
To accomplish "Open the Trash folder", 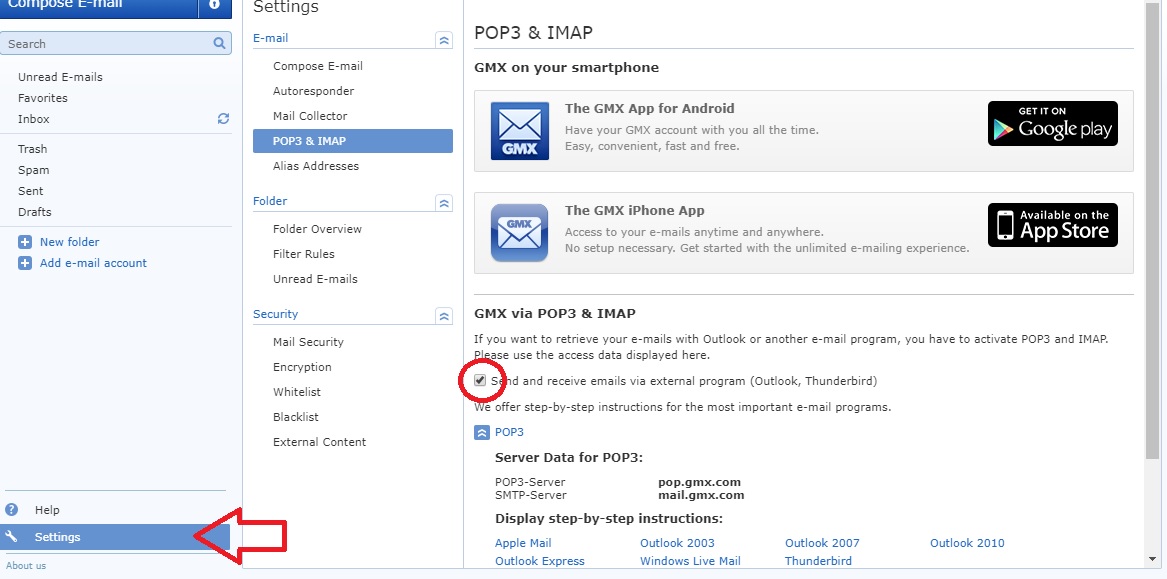I will [x=32, y=149].
